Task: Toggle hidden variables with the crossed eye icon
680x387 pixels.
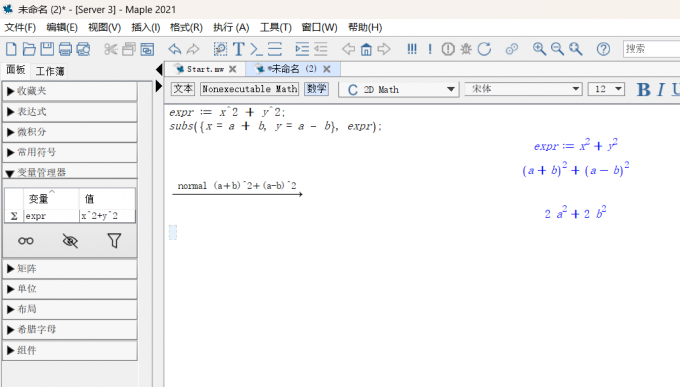Action: point(70,241)
